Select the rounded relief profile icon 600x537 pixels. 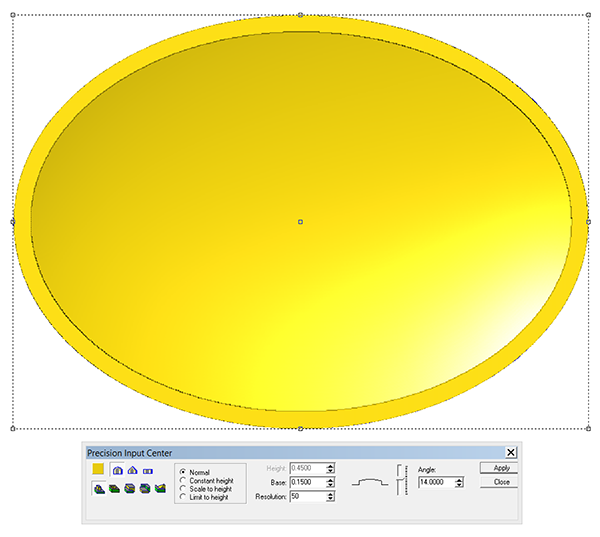pyautogui.click(x=117, y=470)
